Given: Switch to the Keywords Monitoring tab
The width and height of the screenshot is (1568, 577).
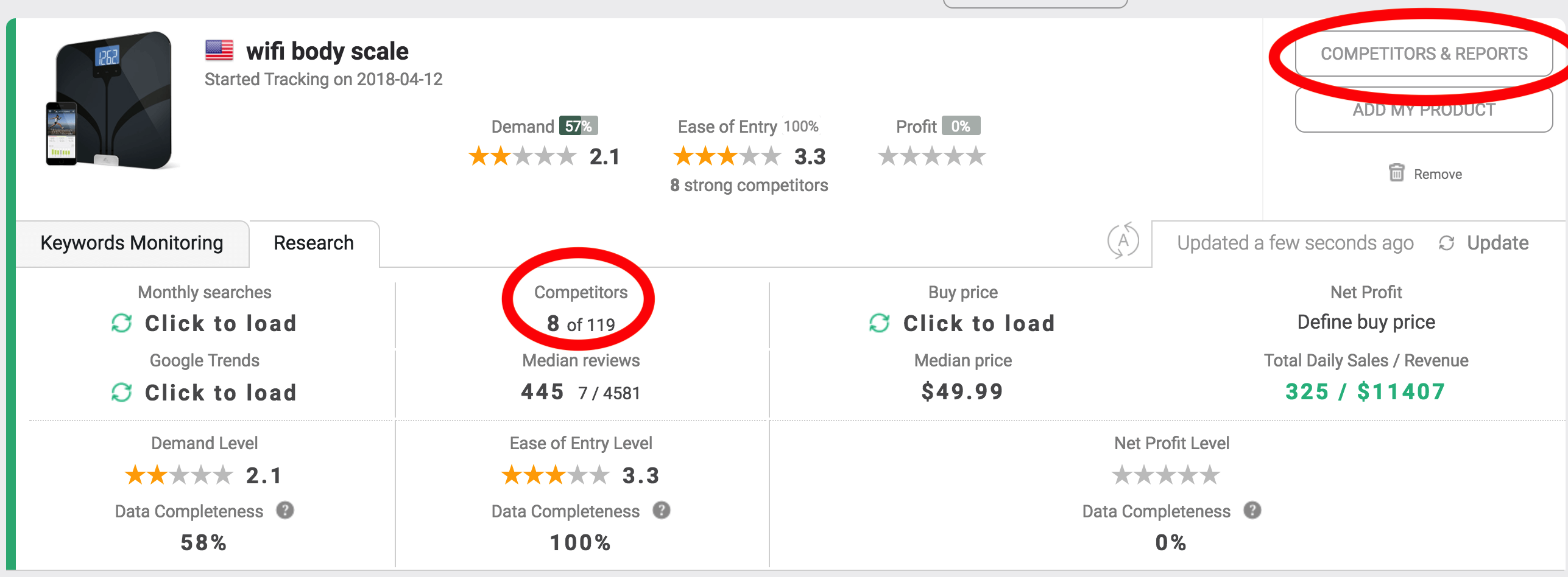Looking at the screenshot, I should [x=132, y=243].
